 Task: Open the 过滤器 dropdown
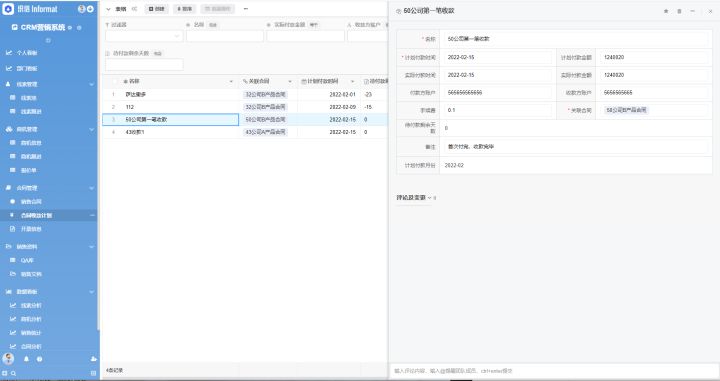click(x=144, y=36)
